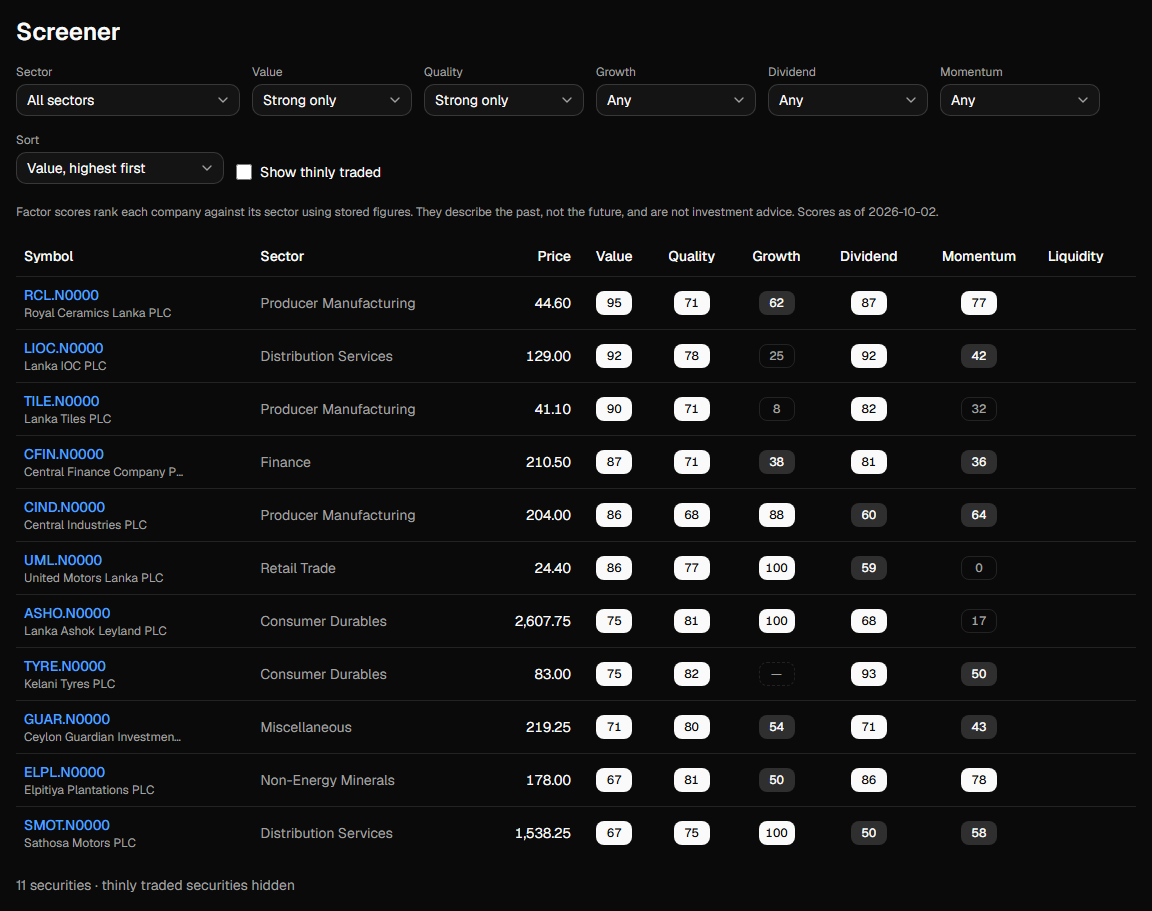1152x911 pixels.
Task: Click the Quality column header
Action: coord(691,256)
